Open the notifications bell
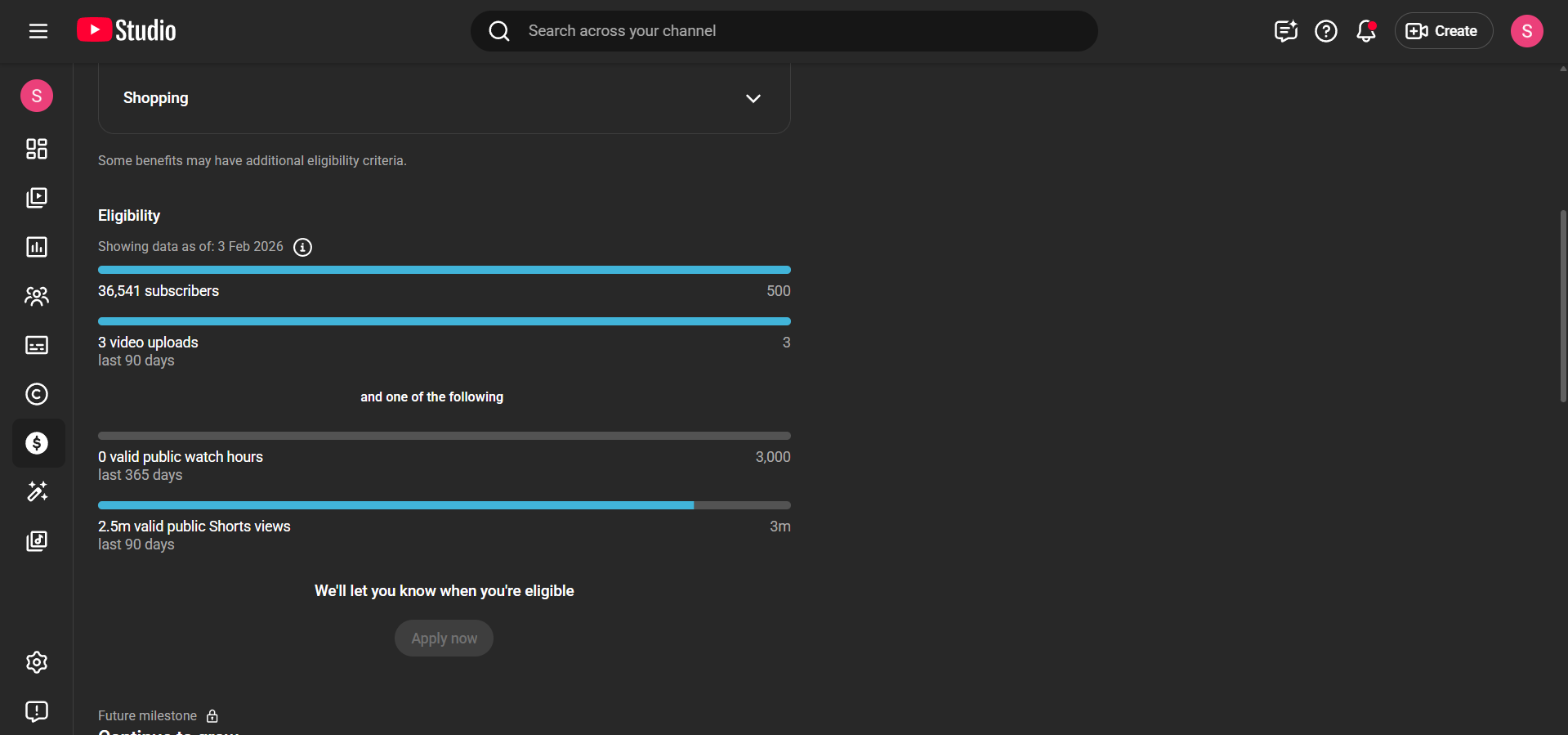 tap(1365, 31)
